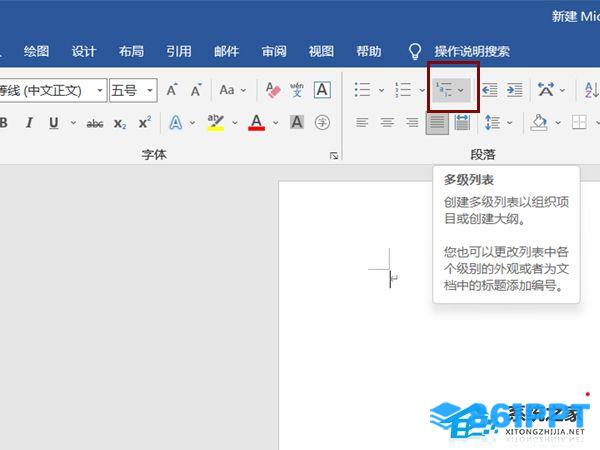
Task: Decrease paragraph indent
Action: point(489,90)
